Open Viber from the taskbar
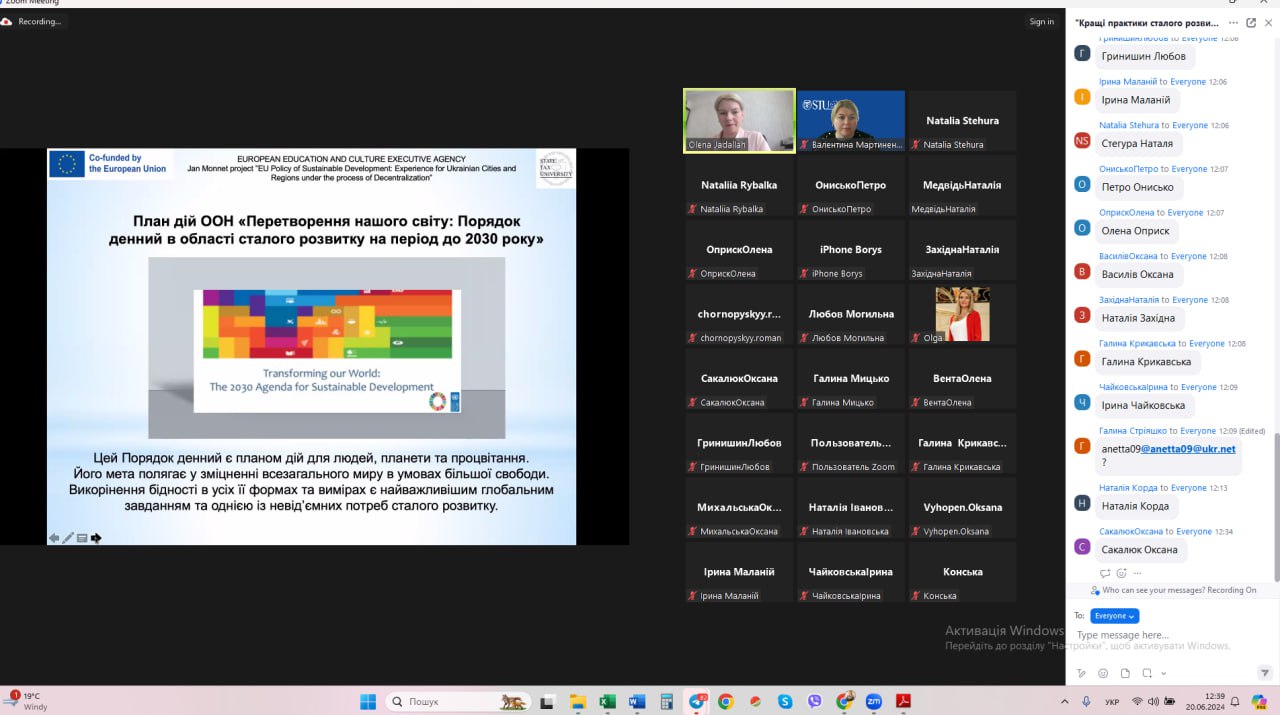This screenshot has height=715, width=1280. pyautogui.click(x=814, y=701)
